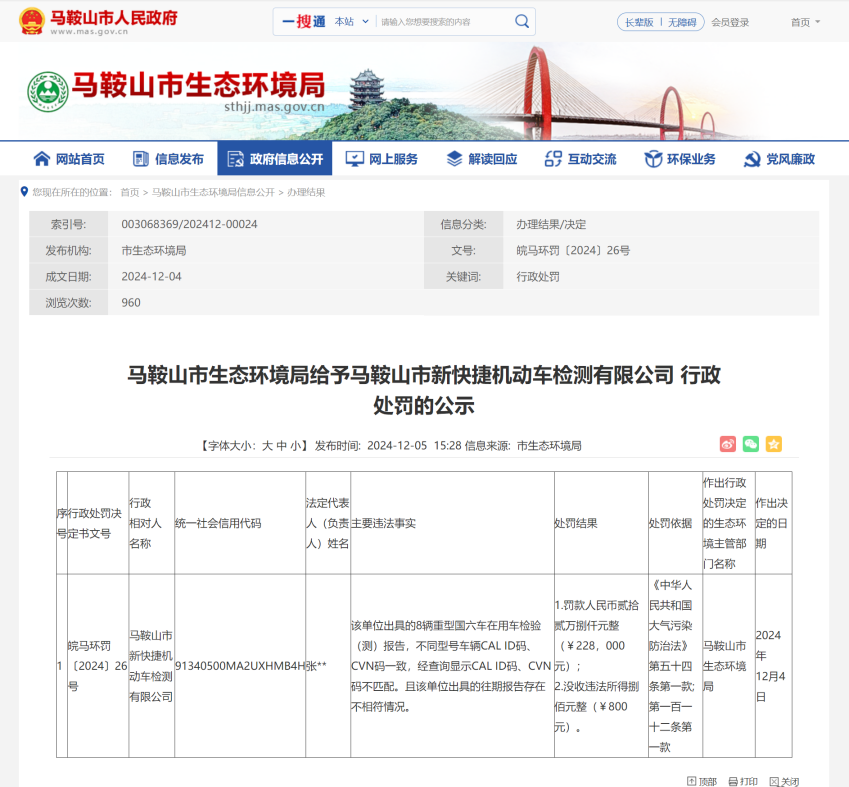Open the 政府信息公开 tab
Screen dimensions: 849x787
click(275, 158)
